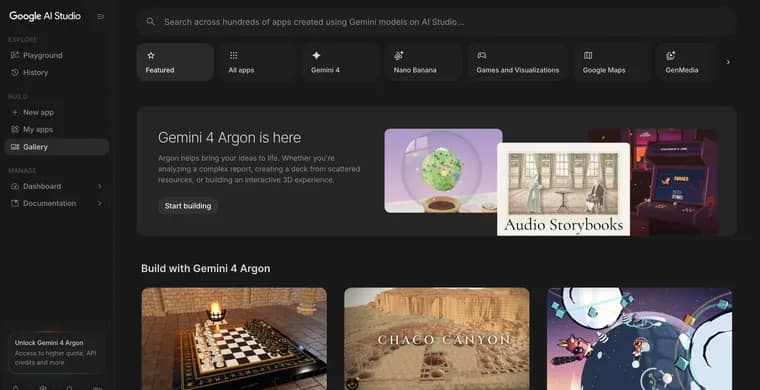The image size is (760, 390).
Task: Open the Nano Banana category tab
Action: [x=423, y=62]
